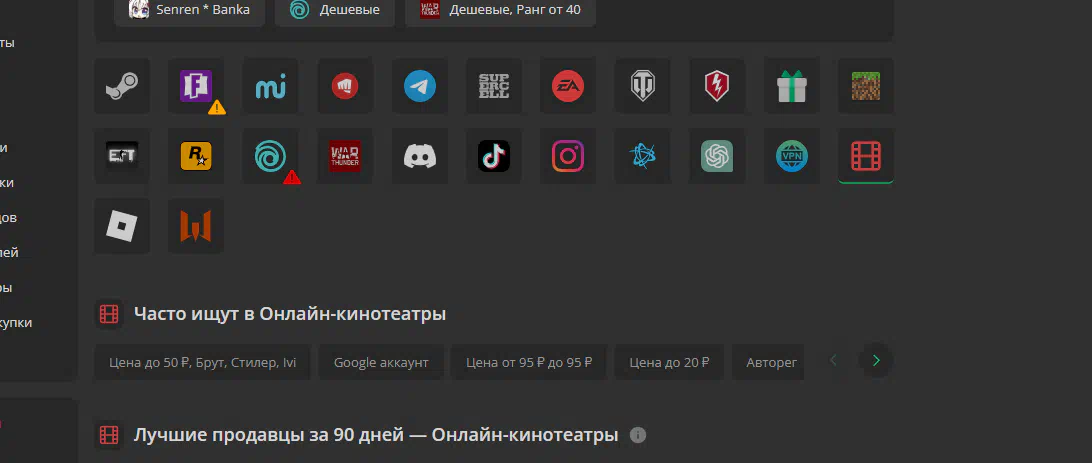Click the 'Часто ищут в Онлайн-кинотеатры' heading
Viewport: 1092px width, 463px height.
coord(290,314)
